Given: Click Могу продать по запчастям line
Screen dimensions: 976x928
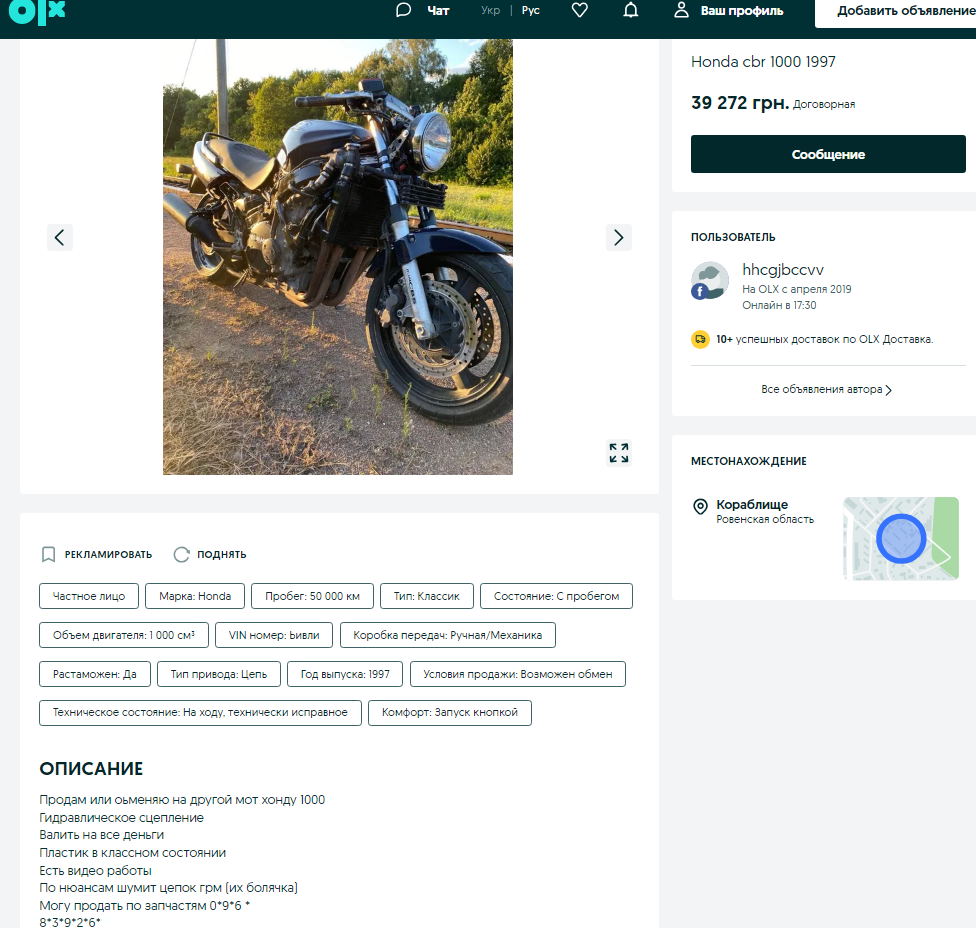Looking at the screenshot, I should (x=144, y=906).
